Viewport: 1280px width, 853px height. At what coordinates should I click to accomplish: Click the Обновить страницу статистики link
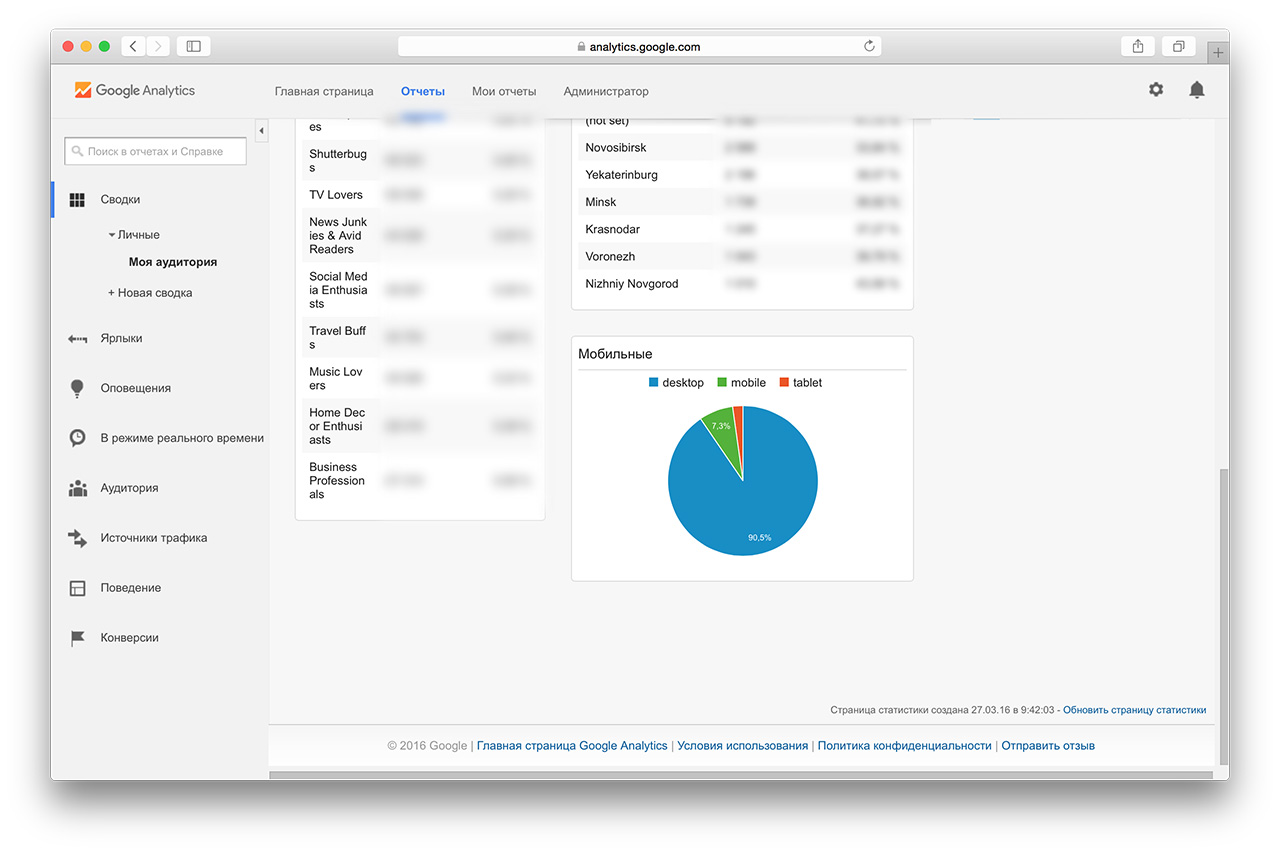tap(1134, 710)
